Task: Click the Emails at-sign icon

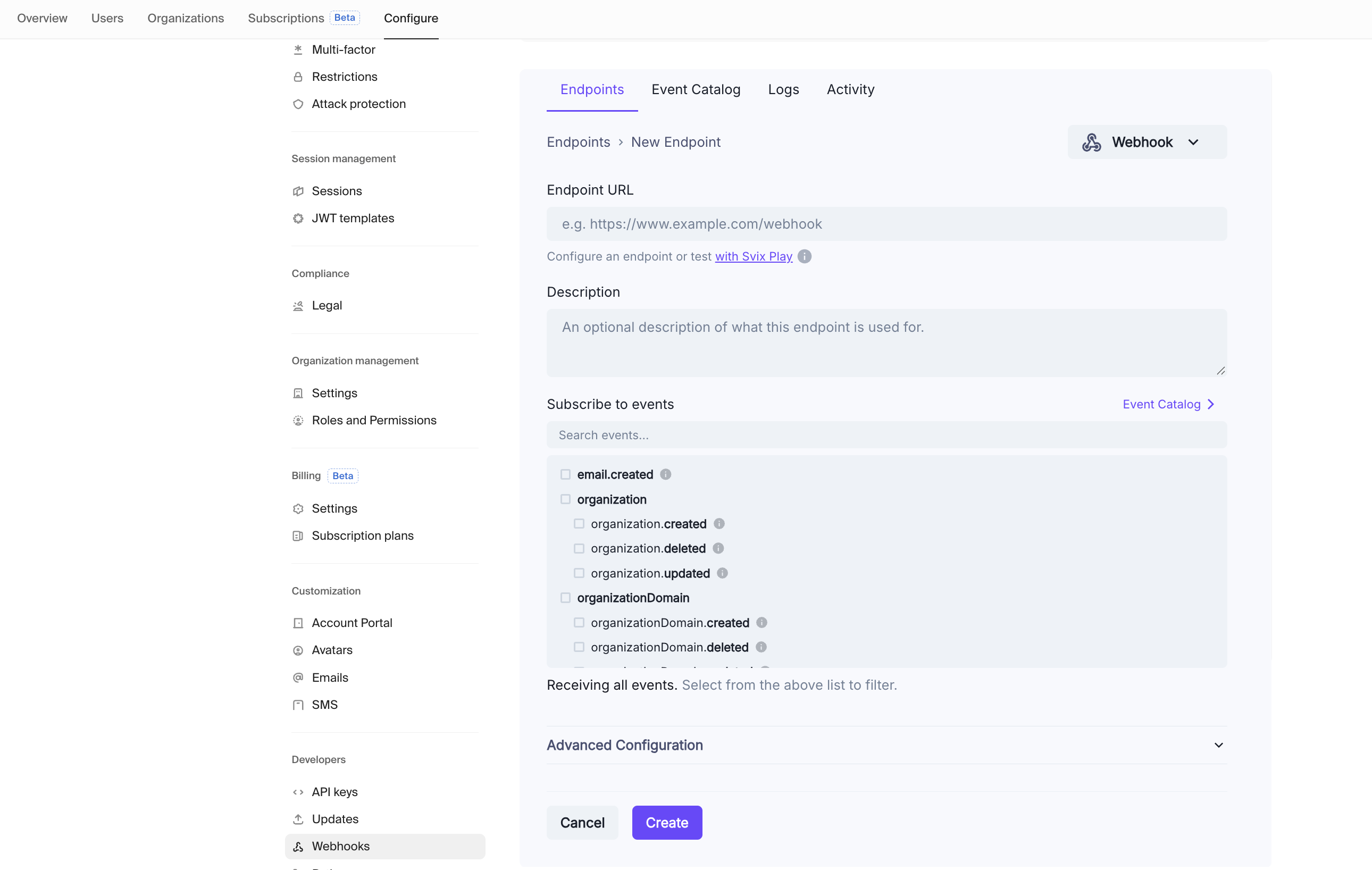Action: (298, 677)
